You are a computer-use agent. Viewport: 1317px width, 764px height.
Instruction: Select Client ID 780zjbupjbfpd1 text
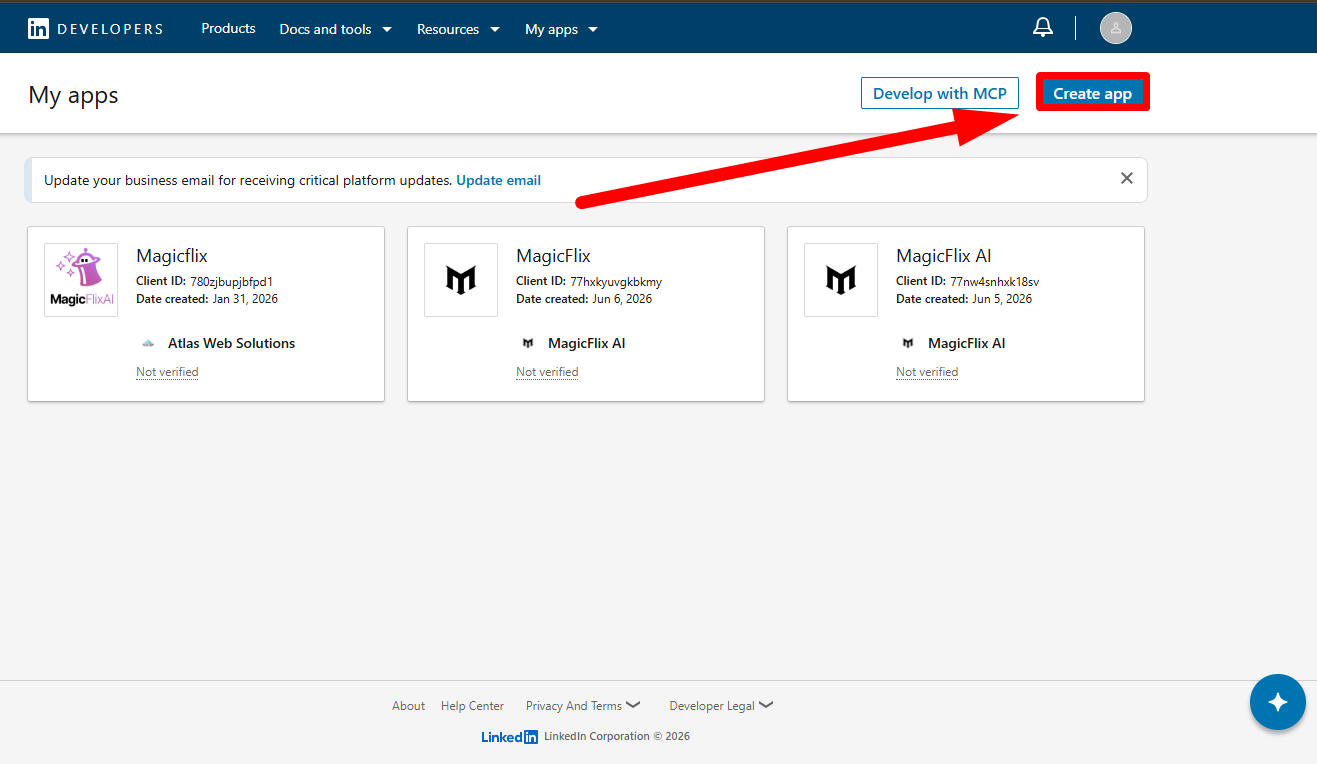[204, 281]
